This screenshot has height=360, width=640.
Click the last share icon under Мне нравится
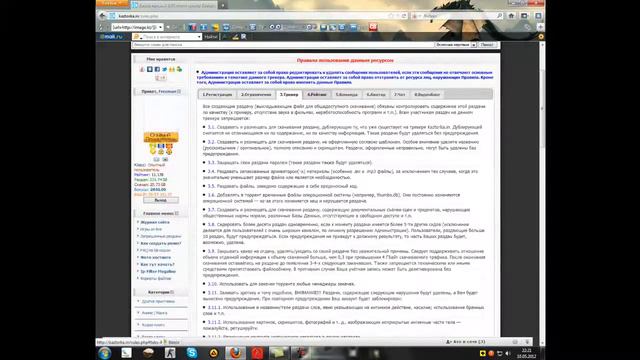pos(179,69)
